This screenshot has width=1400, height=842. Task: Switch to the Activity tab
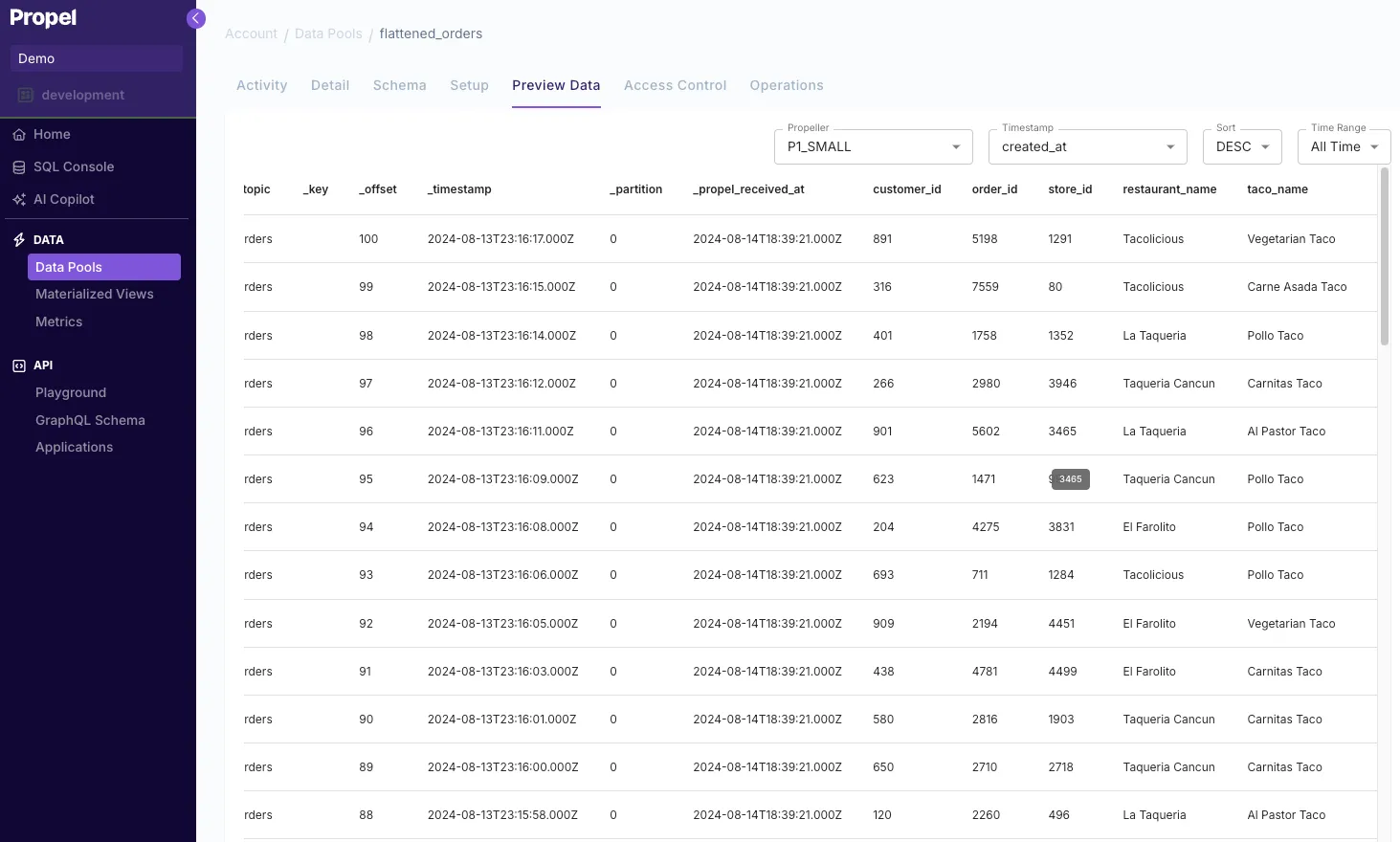pos(262,85)
